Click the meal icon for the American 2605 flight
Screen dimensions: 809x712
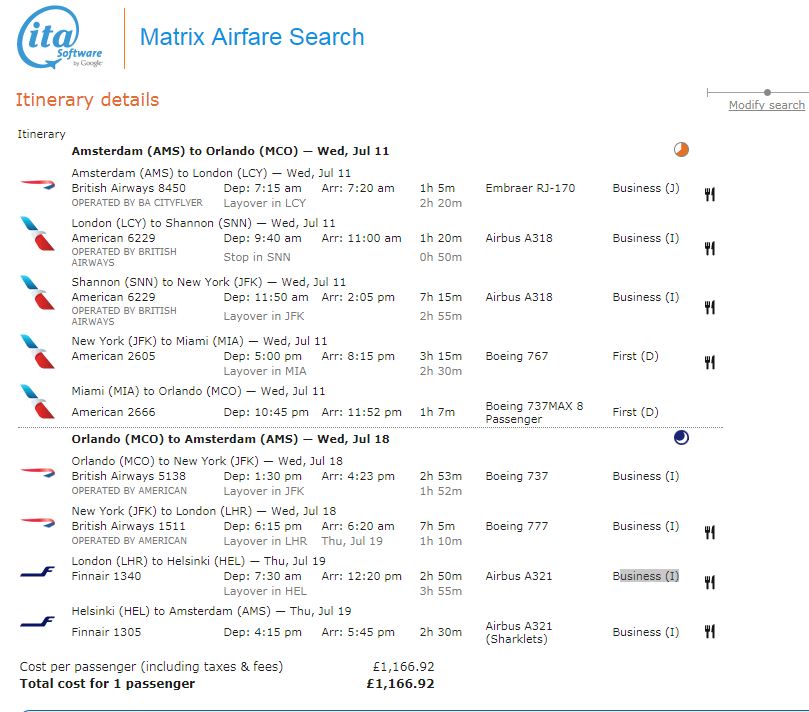click(x=710, y=362)
